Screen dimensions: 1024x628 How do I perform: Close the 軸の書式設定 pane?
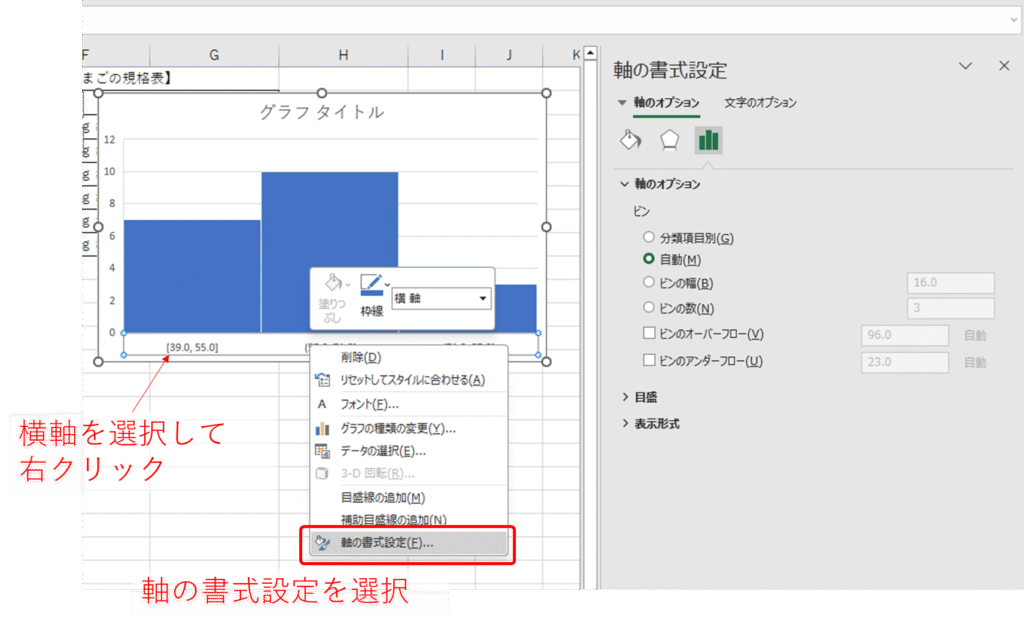1004,66
